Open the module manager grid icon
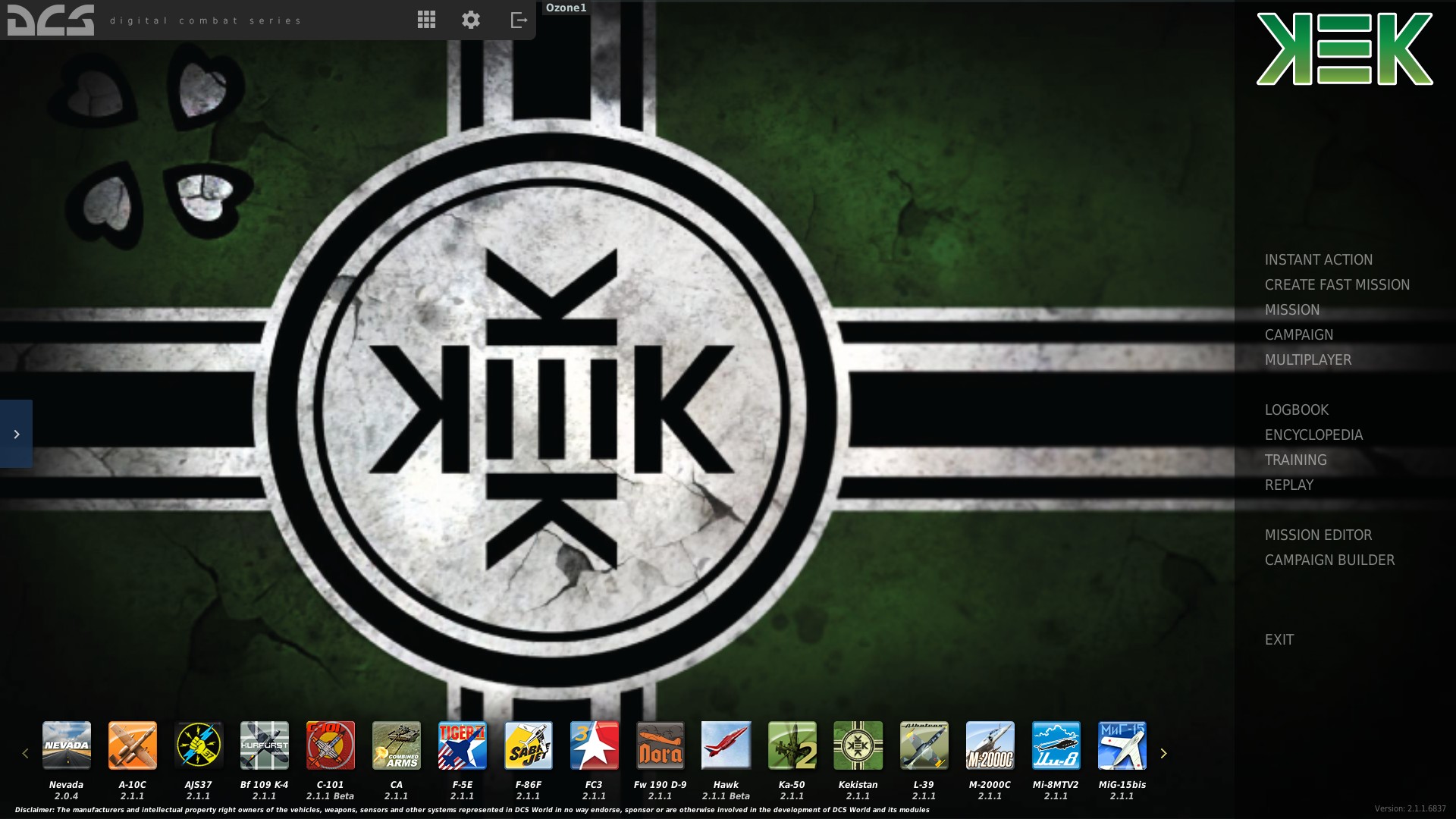1456x819 pixels. click(x=426, y=20)
